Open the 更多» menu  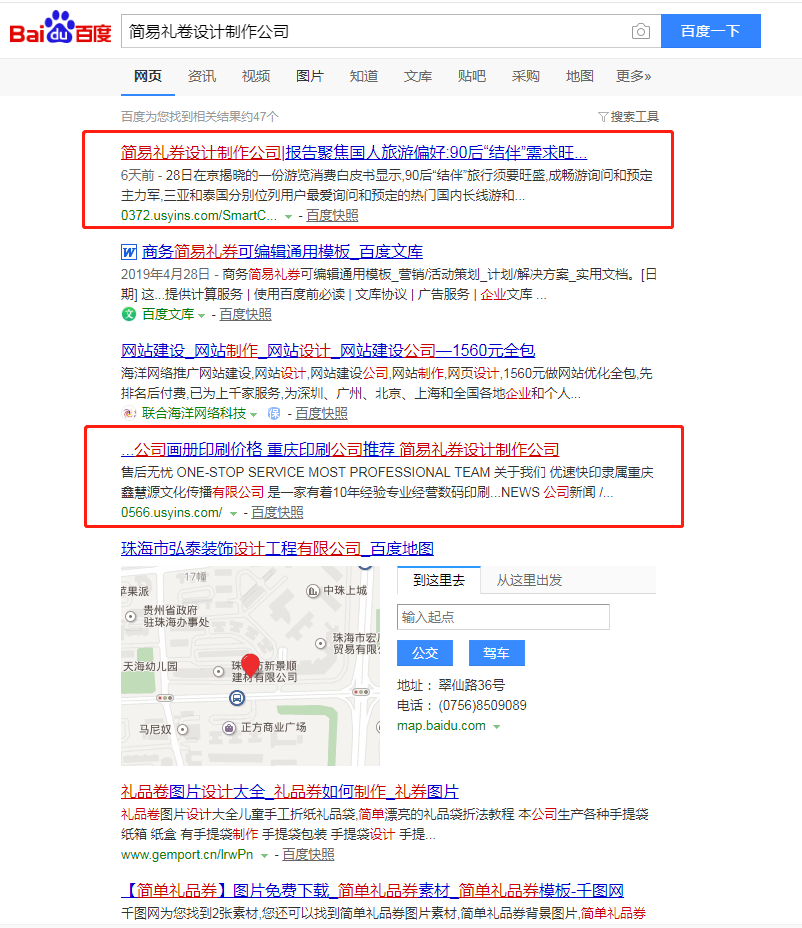coord(633,76)
